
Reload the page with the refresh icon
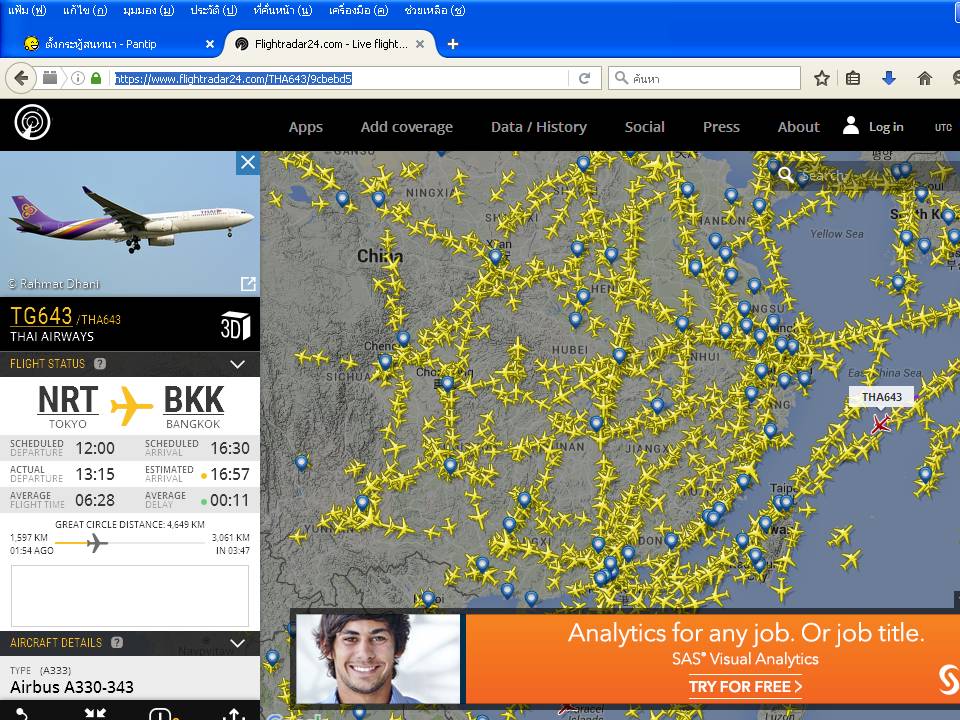tap(585, 78)
